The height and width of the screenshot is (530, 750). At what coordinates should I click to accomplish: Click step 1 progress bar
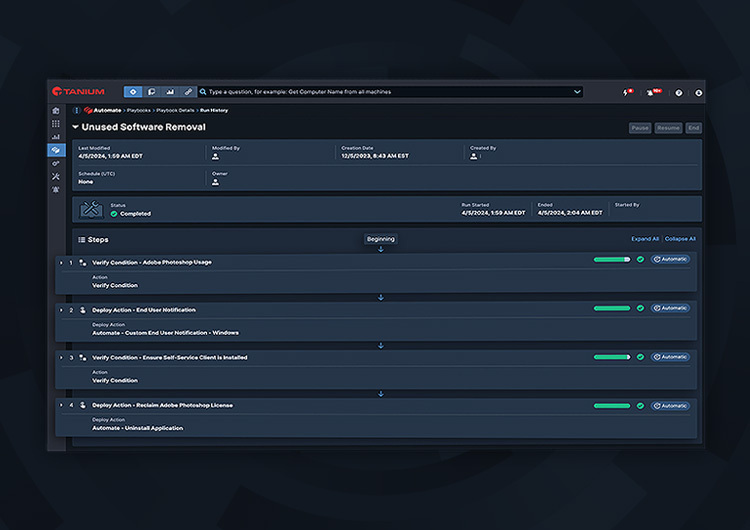612,260
